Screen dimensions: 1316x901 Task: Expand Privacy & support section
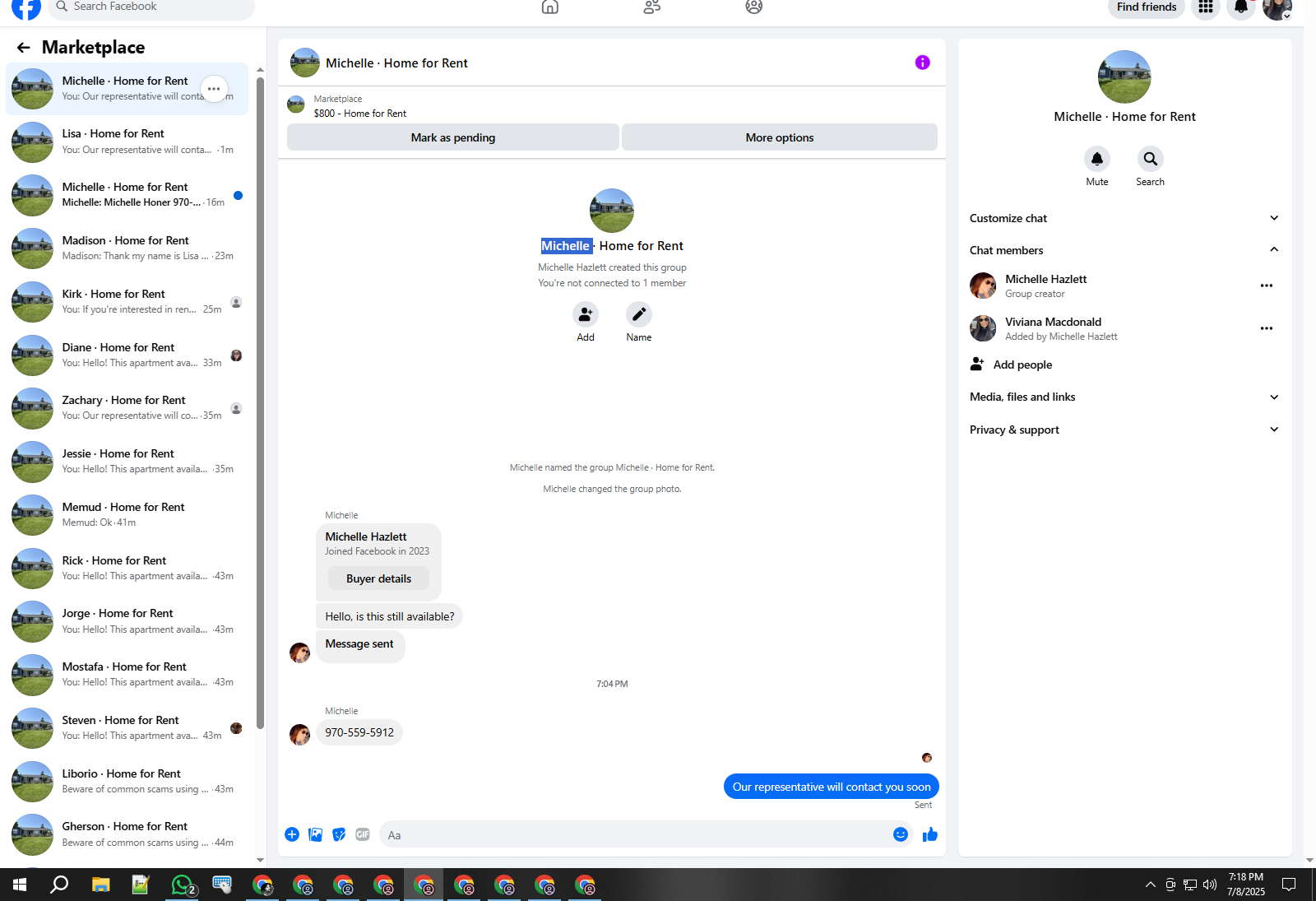tap(1124, 430)
